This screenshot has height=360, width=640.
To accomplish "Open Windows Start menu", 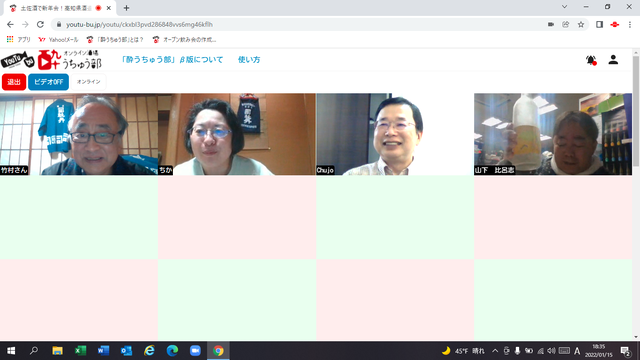I will 11,351.
